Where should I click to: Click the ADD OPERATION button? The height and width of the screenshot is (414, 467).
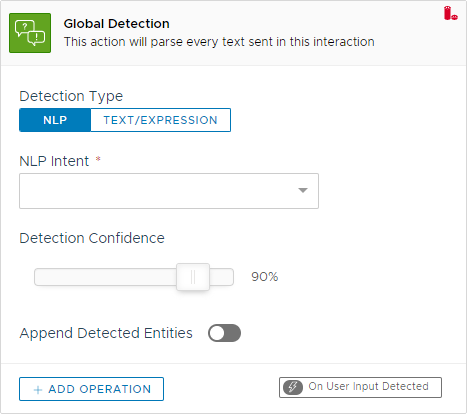tap(91, 389)
